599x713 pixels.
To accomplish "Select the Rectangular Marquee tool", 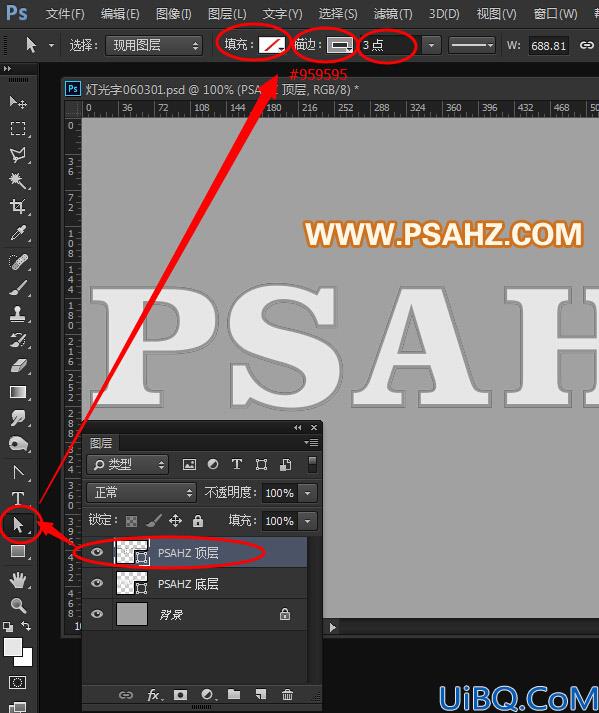I will [x=18, y=129].
